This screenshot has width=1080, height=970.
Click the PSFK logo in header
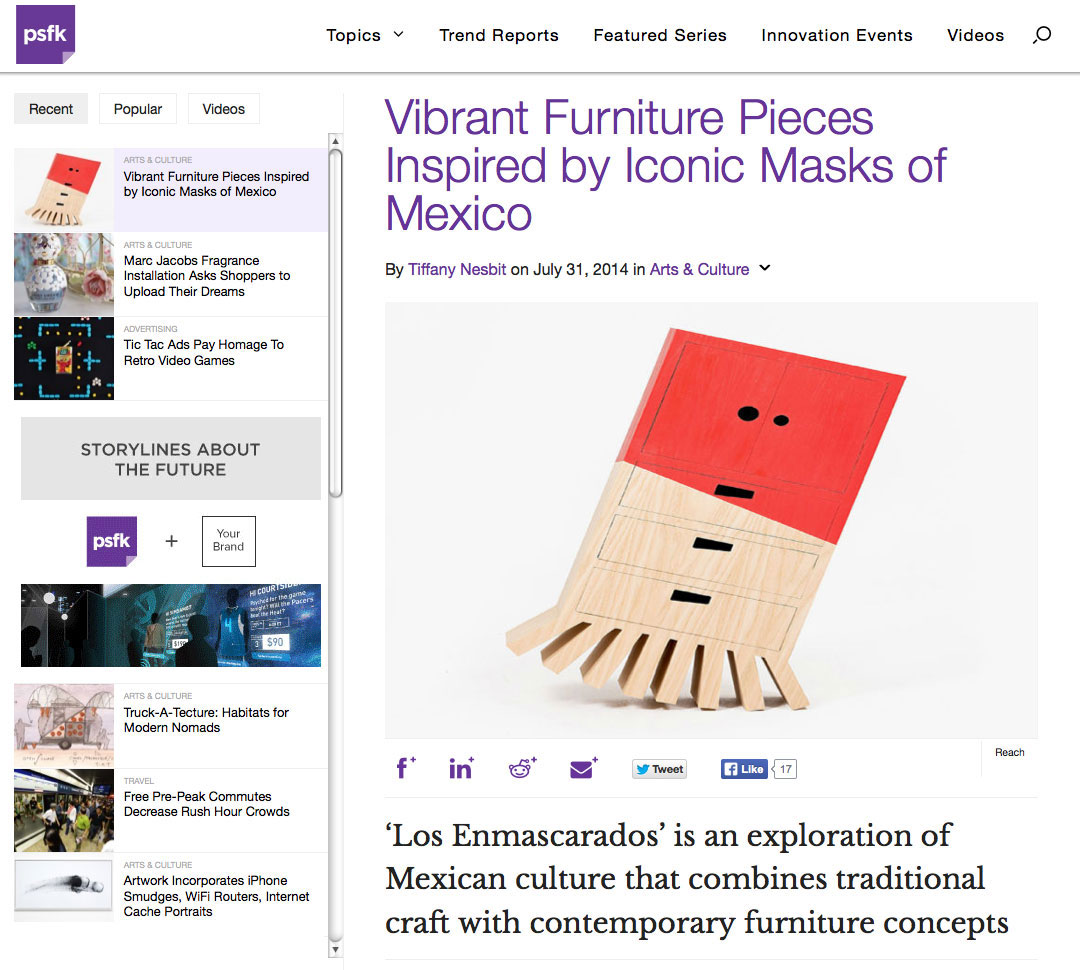point(45,34)
